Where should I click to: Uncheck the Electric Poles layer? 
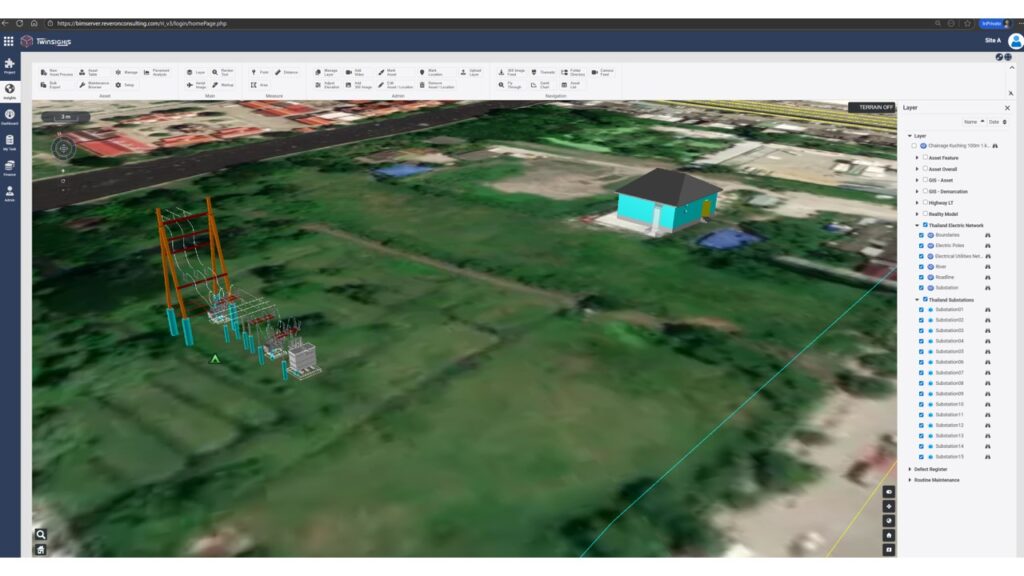(921, 245)
